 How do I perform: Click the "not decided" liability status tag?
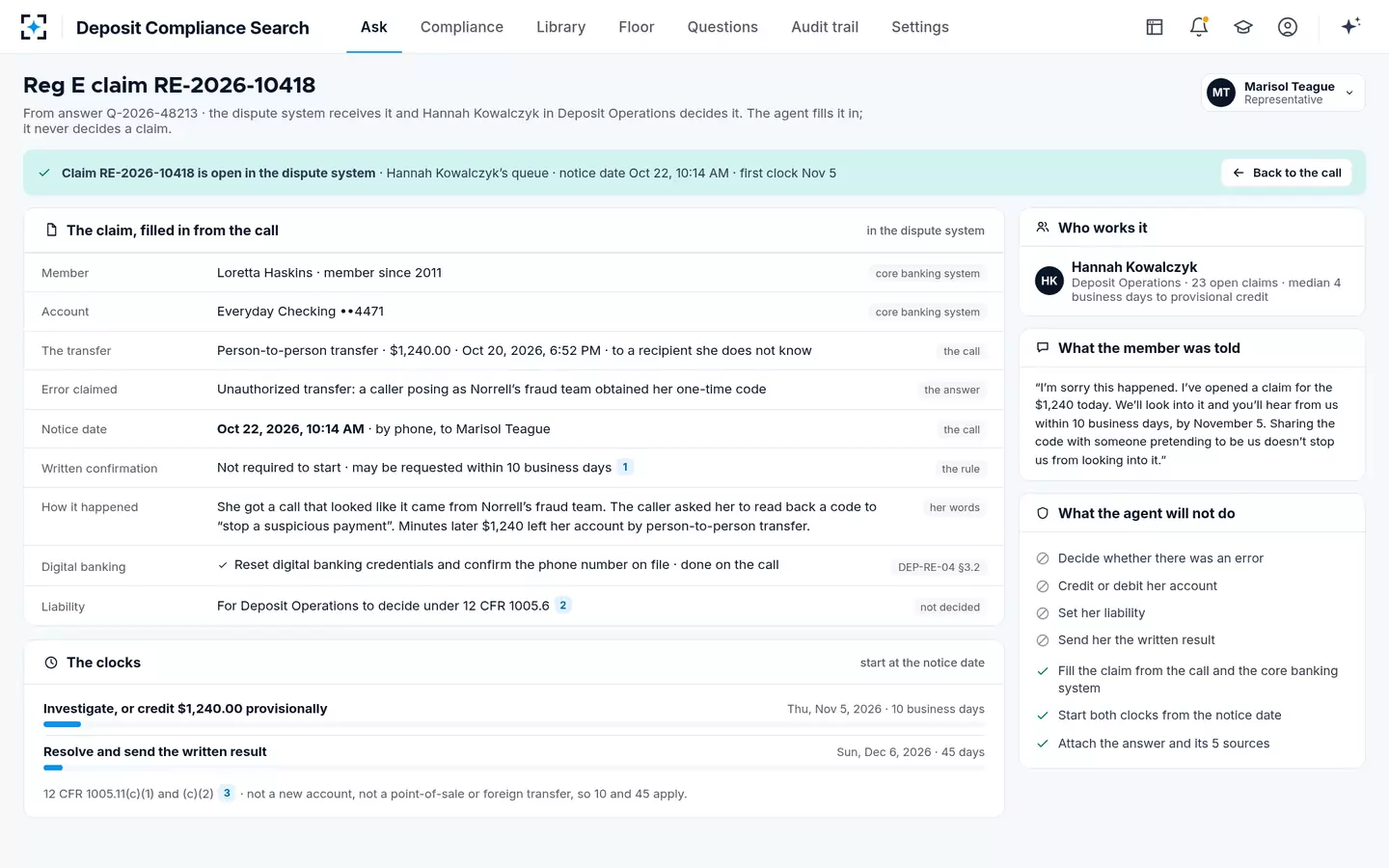950,607
